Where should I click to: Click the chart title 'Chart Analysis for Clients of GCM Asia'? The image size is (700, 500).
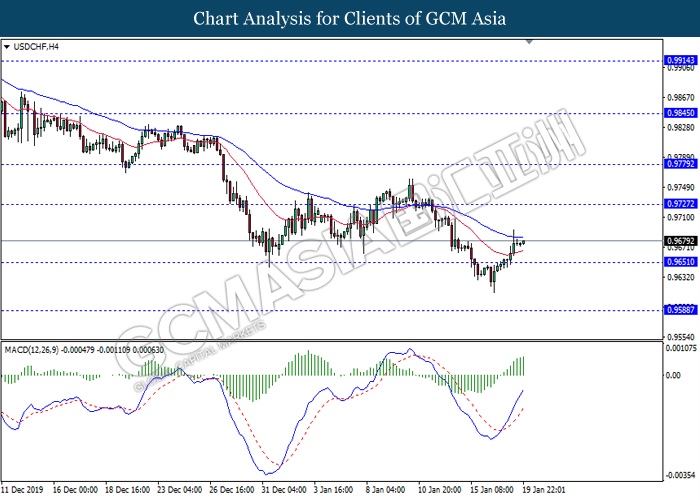[350, 18]
